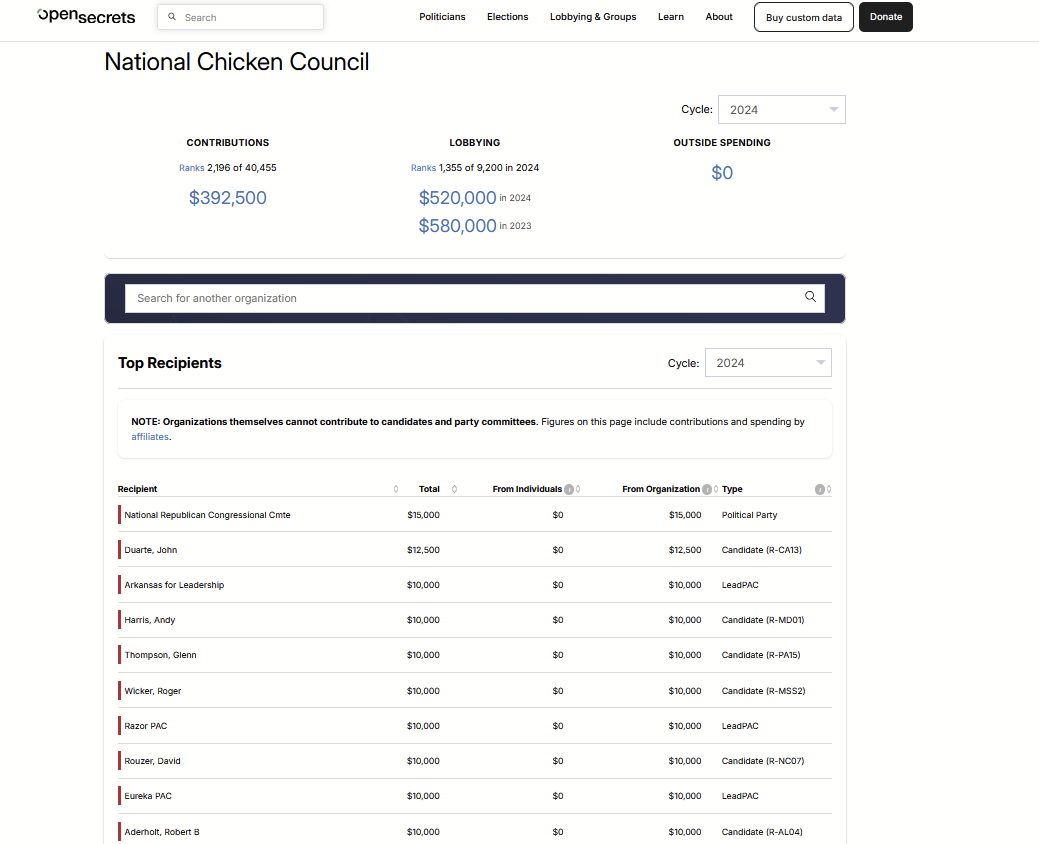Click the $15,000 Total cell for NRCC
The image size is (1039, 844).
coord(423,515)
